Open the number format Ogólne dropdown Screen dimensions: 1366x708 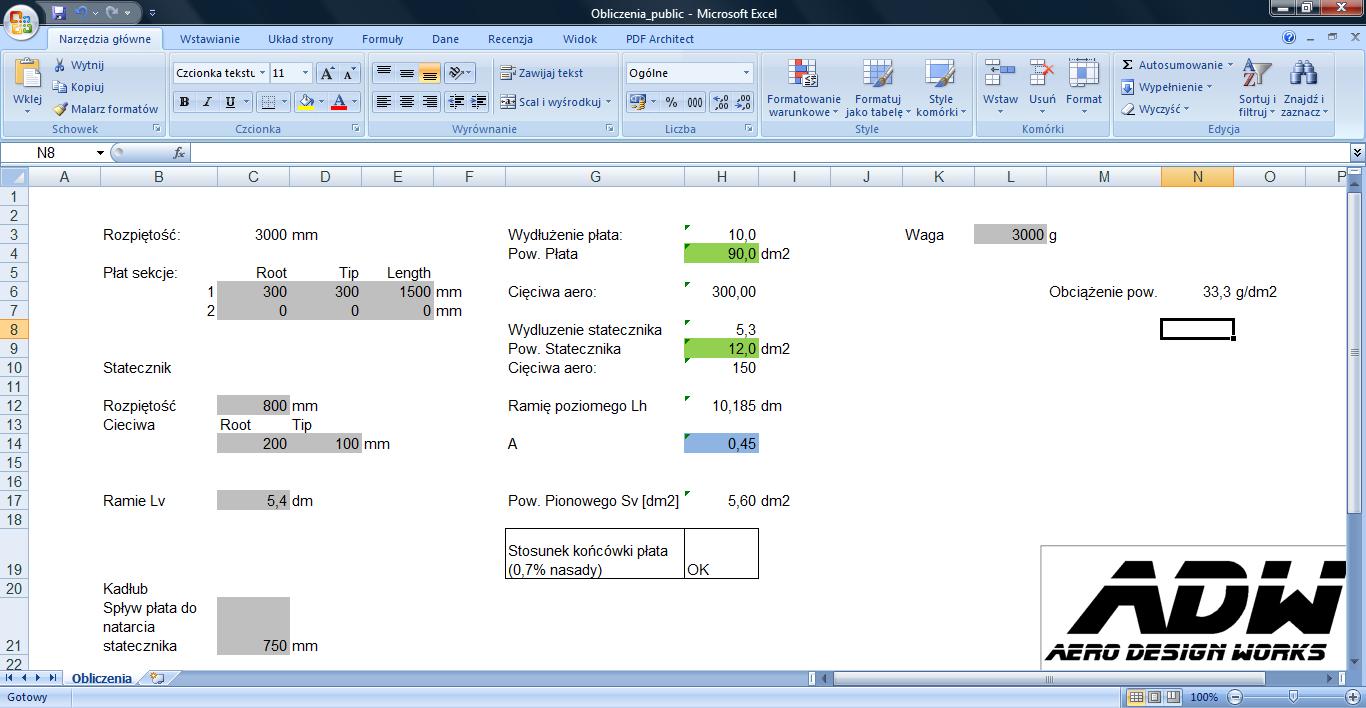click(746, 73)
